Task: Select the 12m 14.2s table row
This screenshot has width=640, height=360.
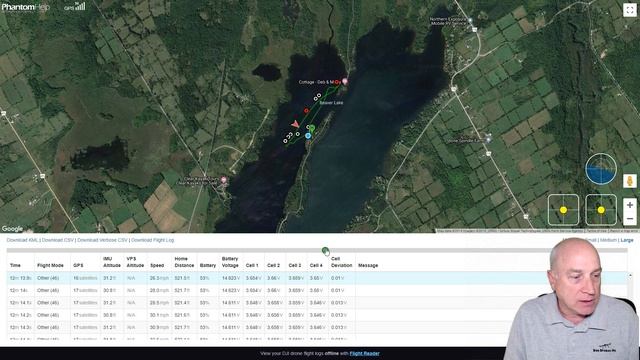Action: pyautogui.click(x=317, y=315)
